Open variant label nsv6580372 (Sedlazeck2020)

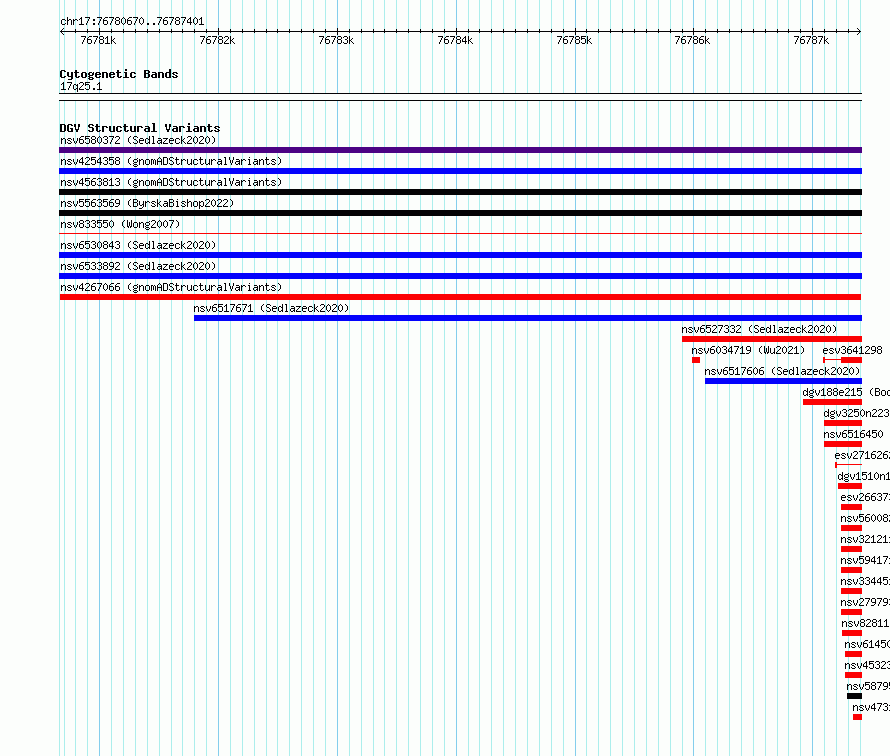[138, 140]
